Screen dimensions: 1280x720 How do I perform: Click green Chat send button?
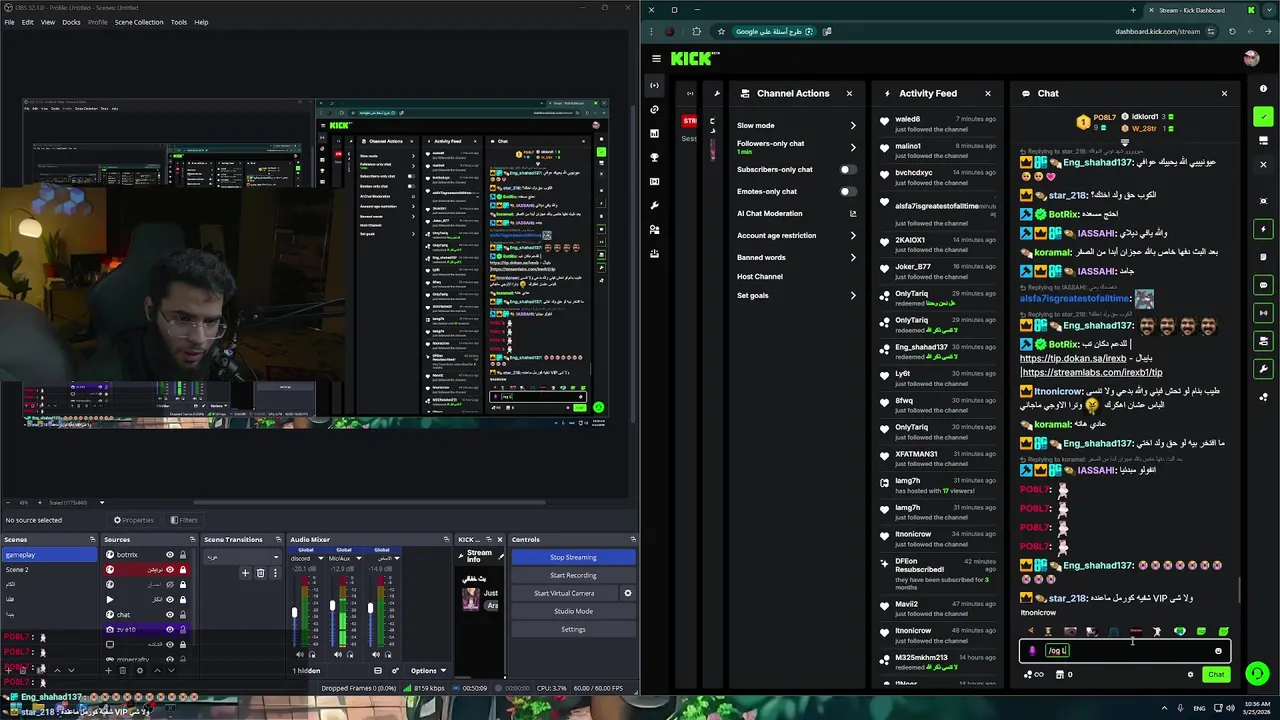pos(1216,675)
